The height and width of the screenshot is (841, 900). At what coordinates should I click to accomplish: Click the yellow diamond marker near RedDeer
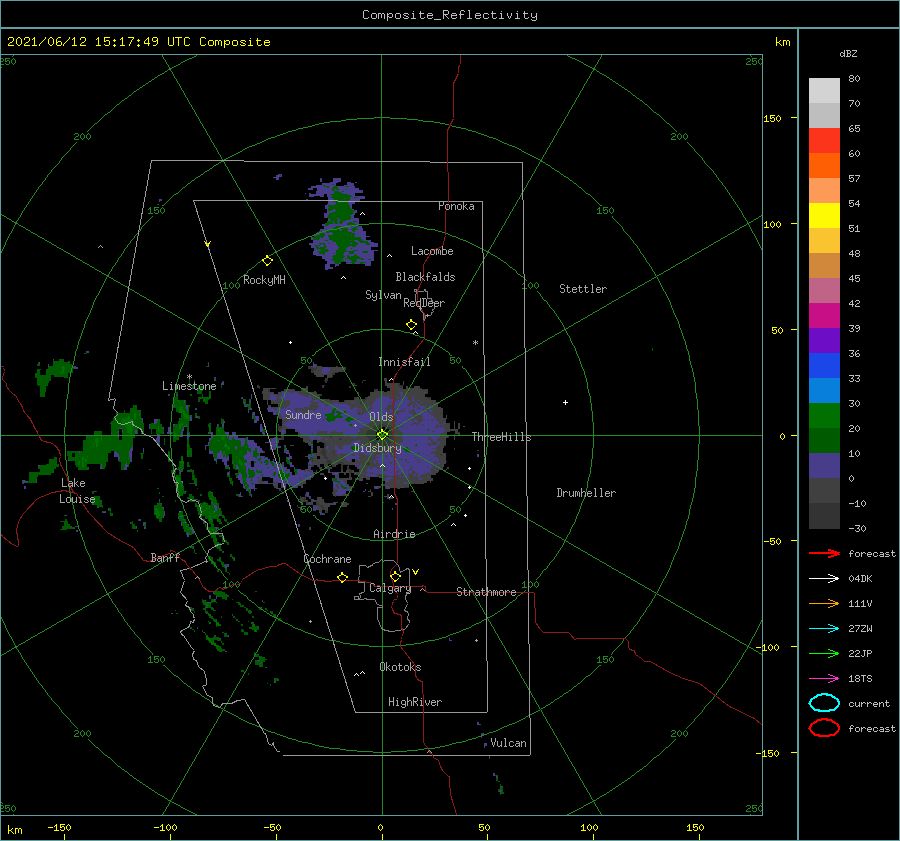click(x=412, y=325)
